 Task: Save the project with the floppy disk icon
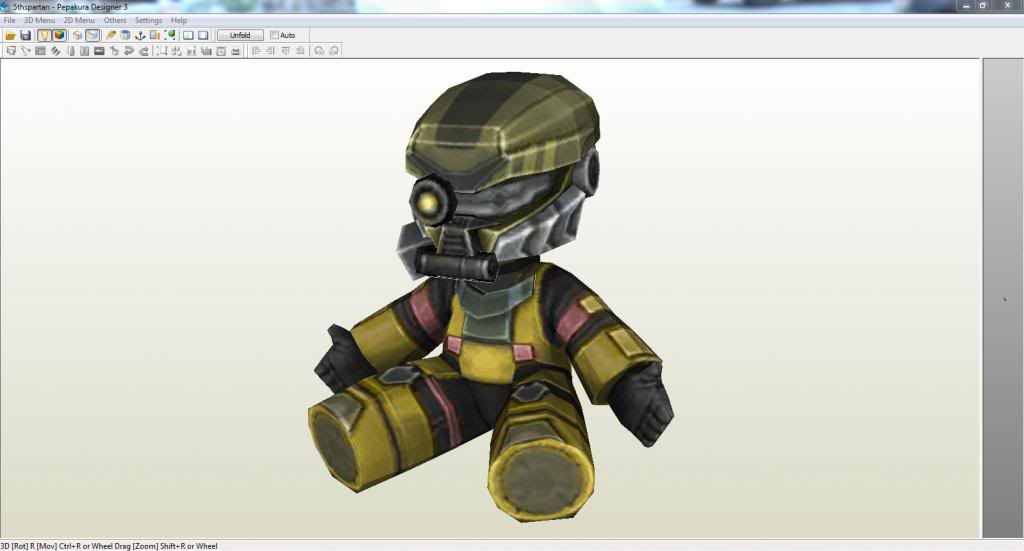(x=25, y=35)
